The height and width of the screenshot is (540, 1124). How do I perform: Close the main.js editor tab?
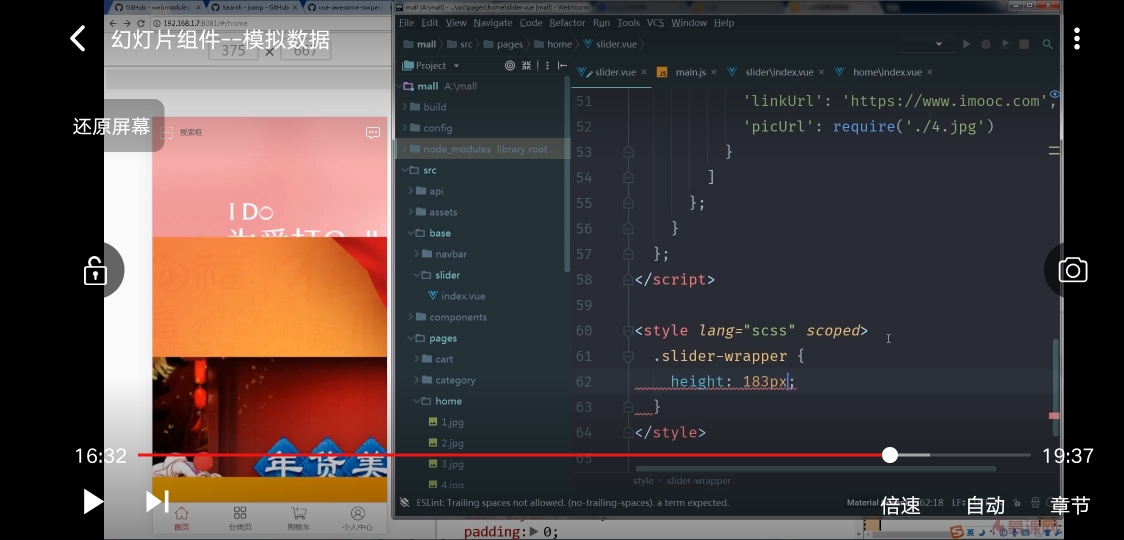point(713,72)
